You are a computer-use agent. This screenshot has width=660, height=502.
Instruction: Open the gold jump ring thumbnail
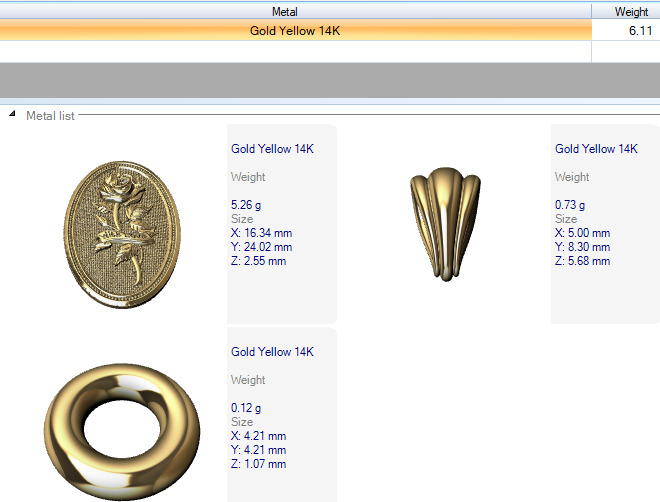[122, 431]
